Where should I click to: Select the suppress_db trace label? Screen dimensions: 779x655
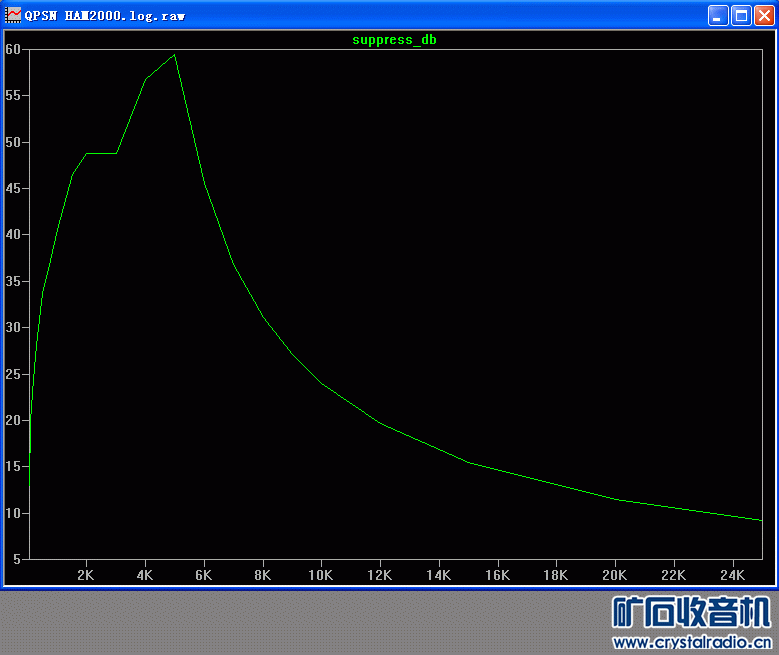point(394,40)
